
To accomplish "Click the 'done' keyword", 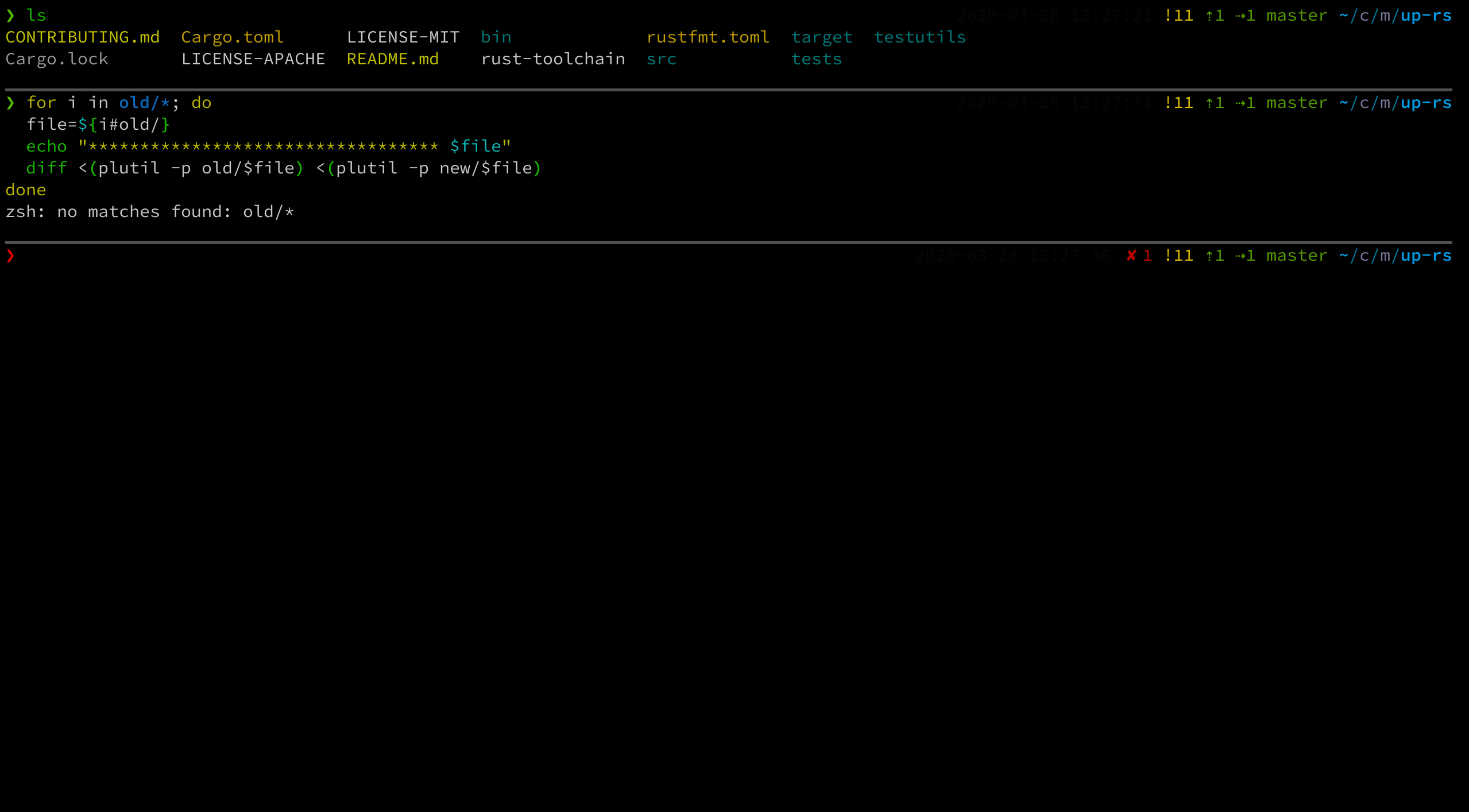I will [x=26, y=190].
